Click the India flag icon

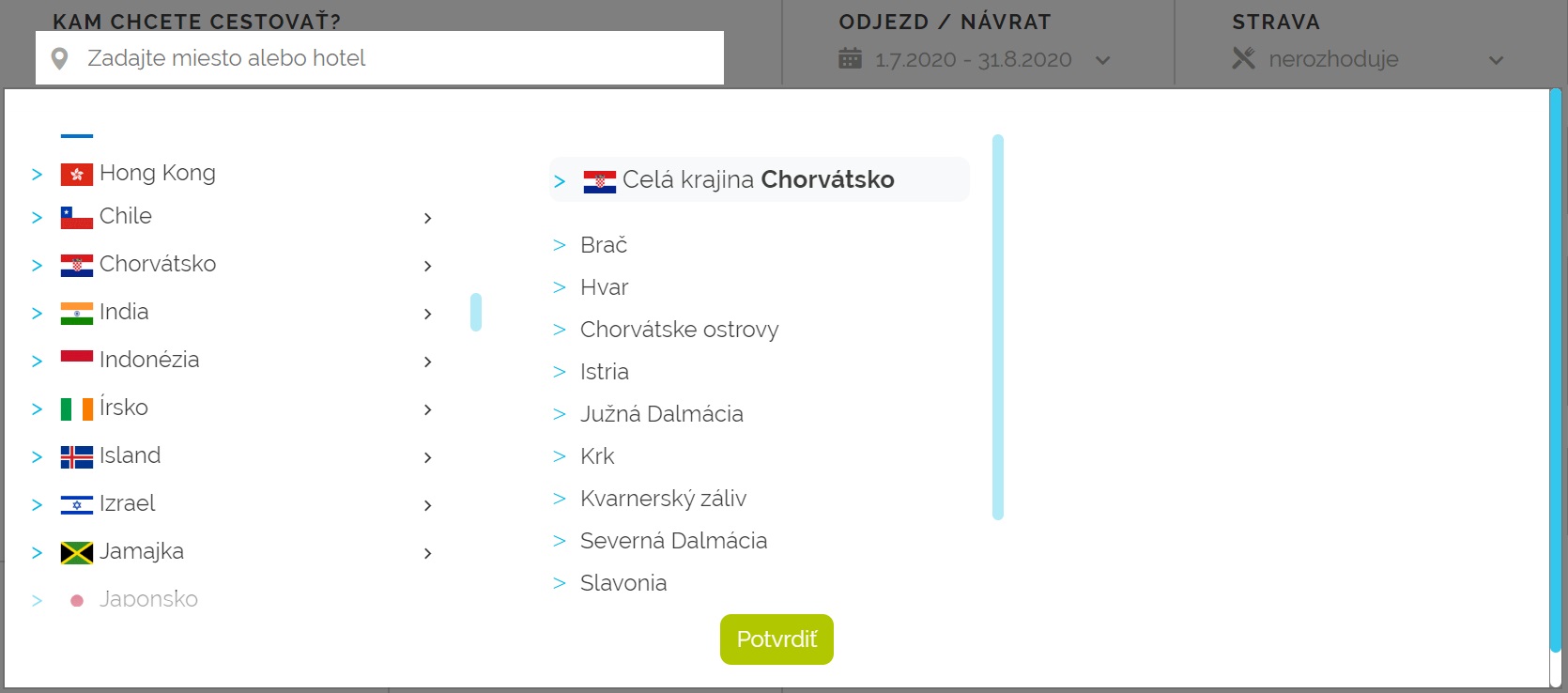(77, 314)
